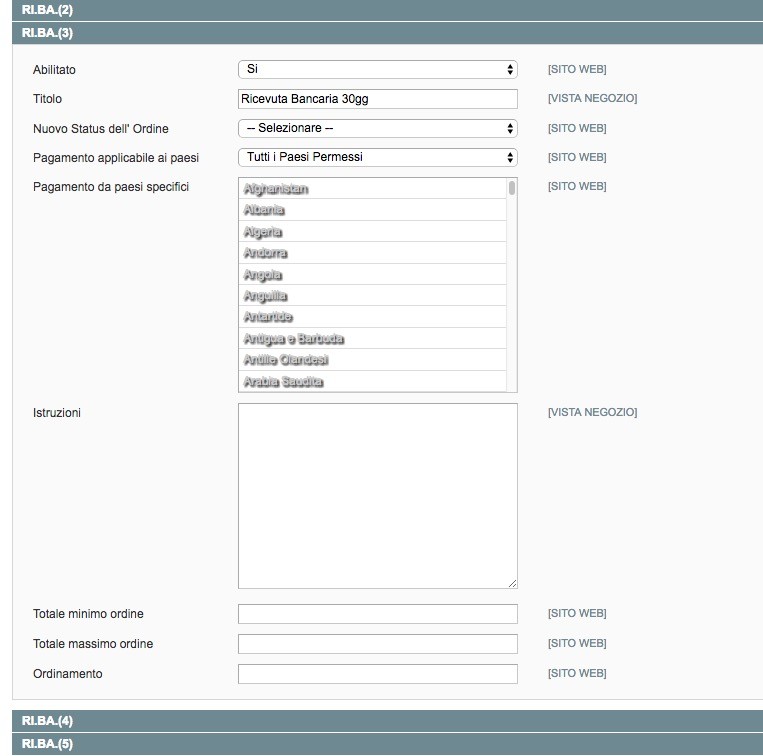
Task: Click SITO WEB scope beside Ordinamento
Action: click(x=577, y=674)
